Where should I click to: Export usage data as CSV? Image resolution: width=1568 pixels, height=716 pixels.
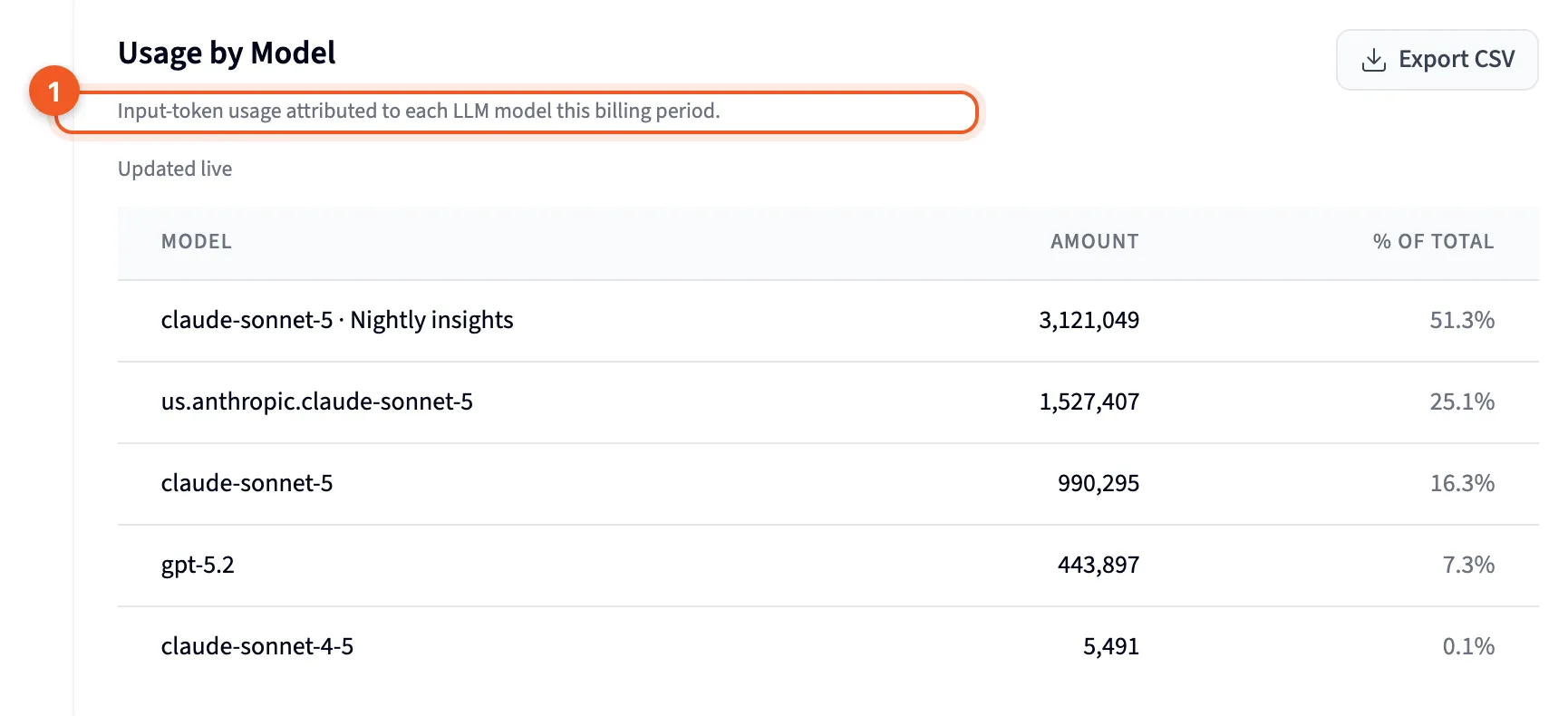(x=1437, y=60)
